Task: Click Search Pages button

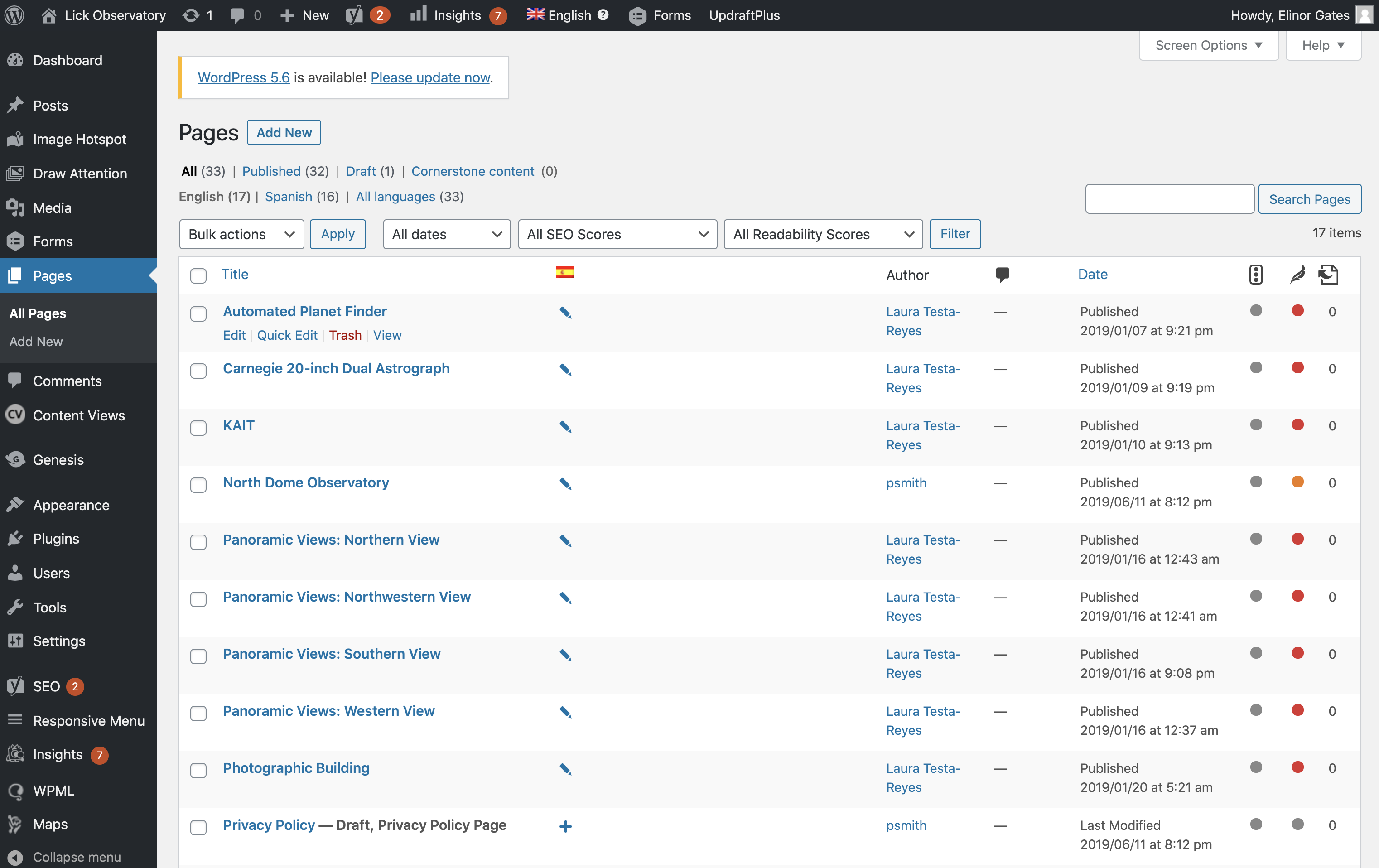Action: [x=1309, y=199]
